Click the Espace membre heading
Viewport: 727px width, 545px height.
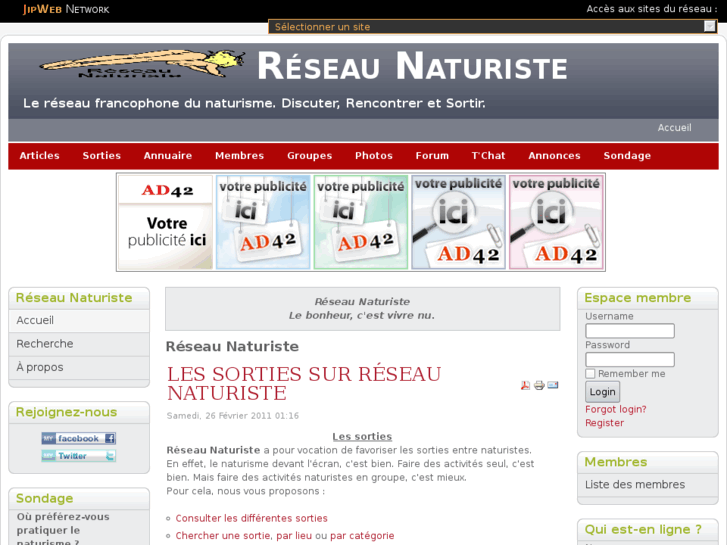point(638,298)
